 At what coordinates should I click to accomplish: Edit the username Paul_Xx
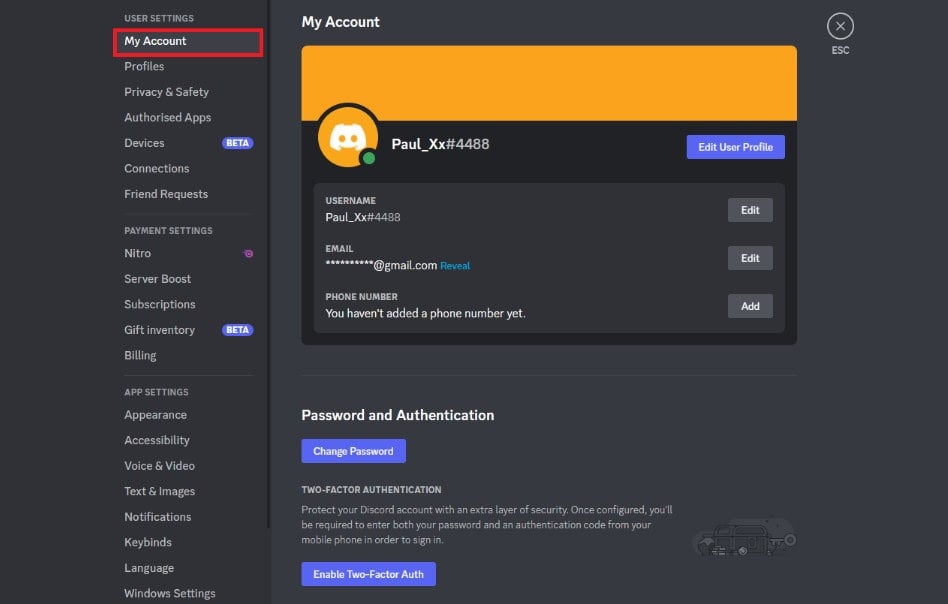tap(750, 210)
